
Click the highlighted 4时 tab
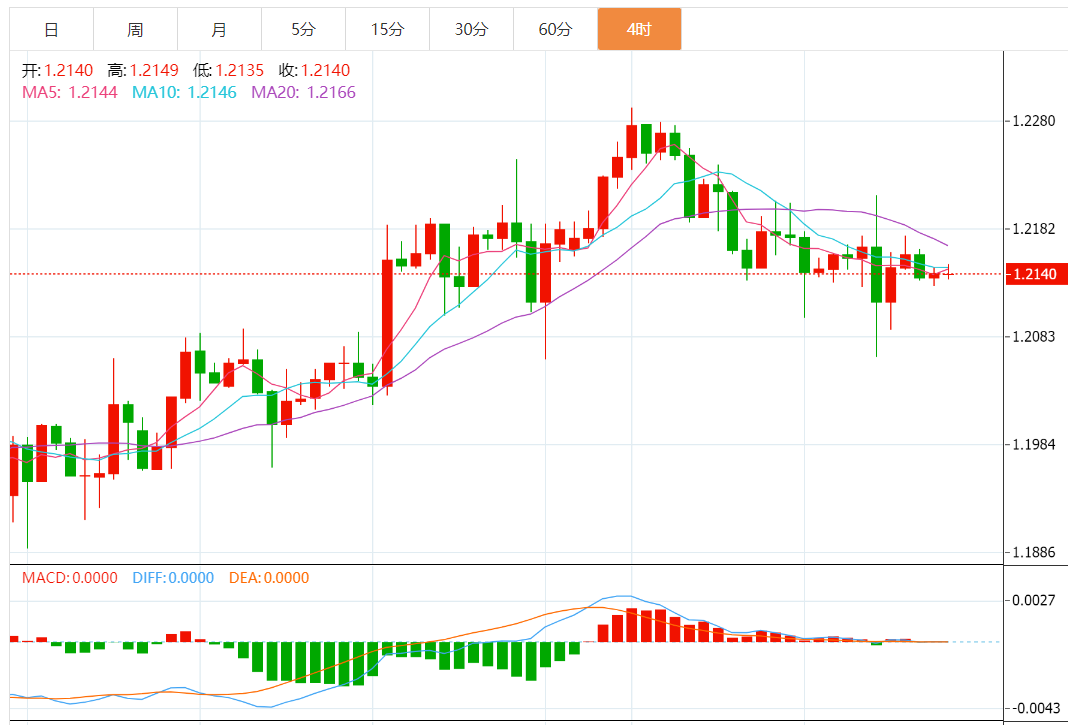pyautogui.click(x=639, y=30)
